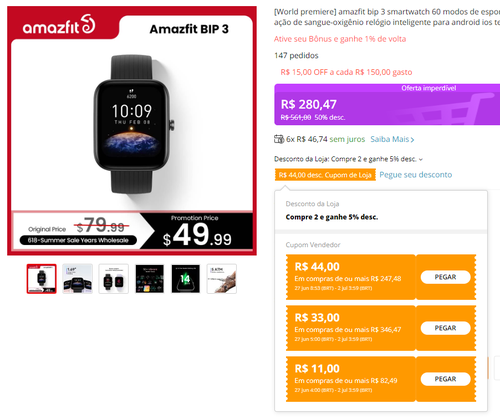Select fourth thumbnail with dark watch faces
This screenshot has height=419, width=500.
150,279
